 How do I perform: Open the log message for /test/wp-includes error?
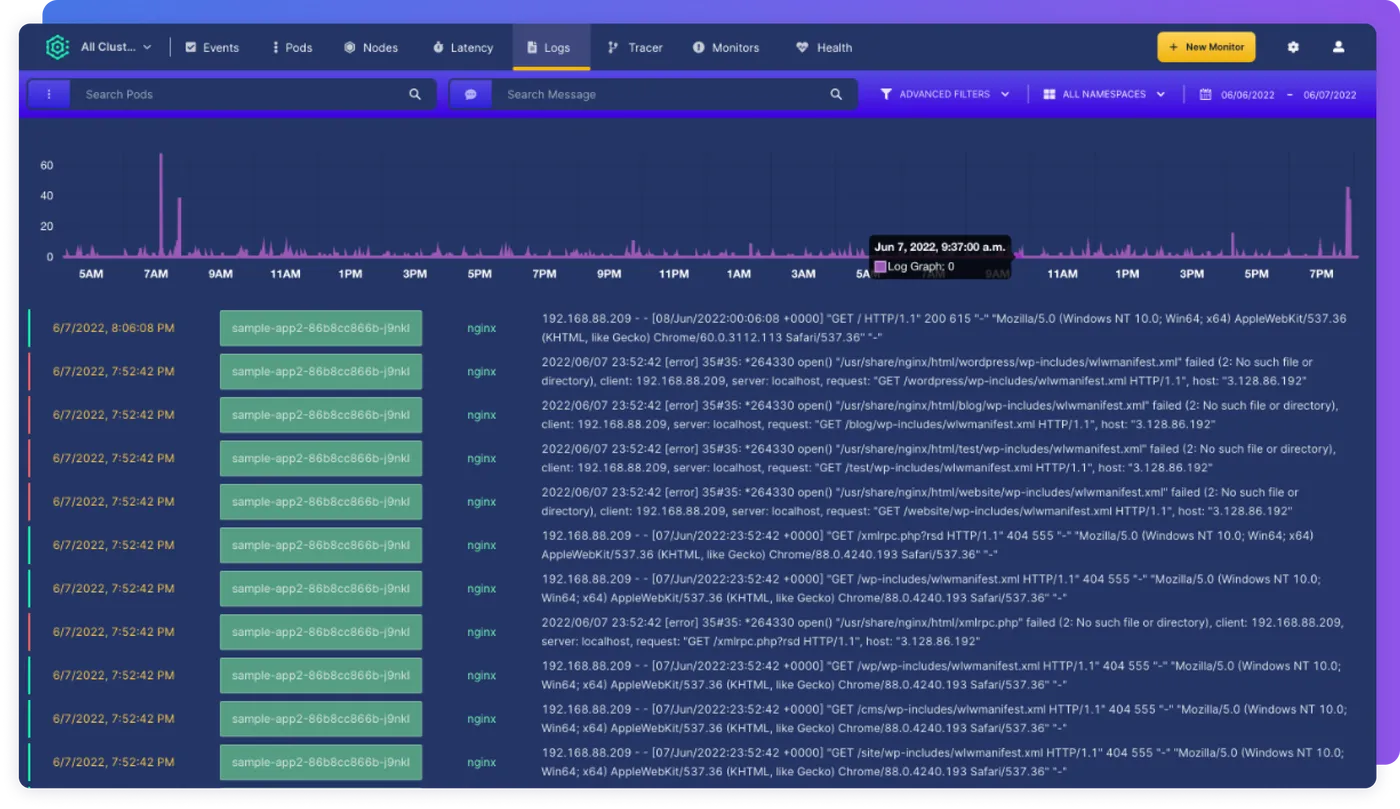(x=938, y=458)
